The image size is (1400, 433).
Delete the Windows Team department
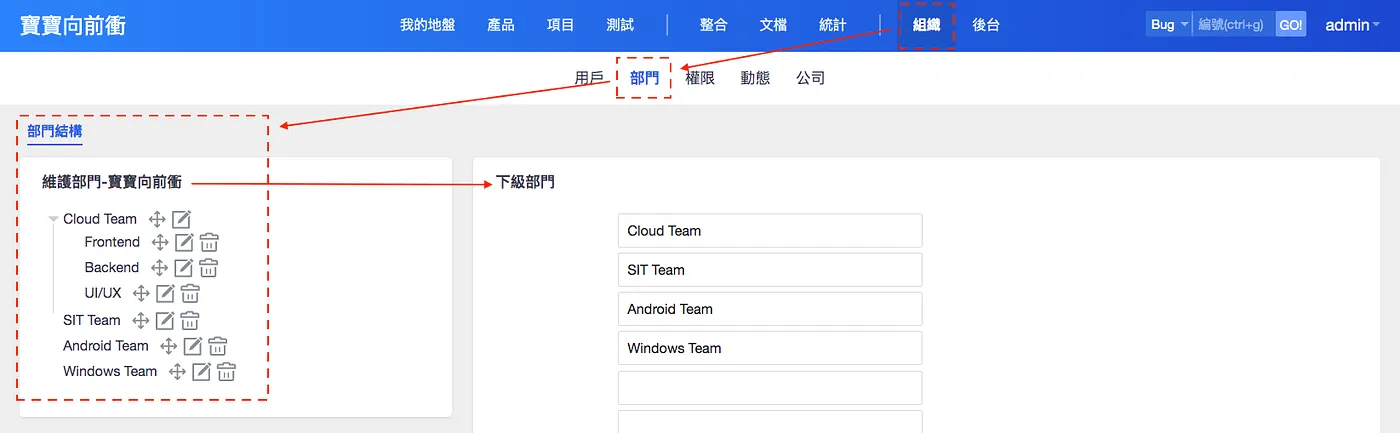click(226, 372)
